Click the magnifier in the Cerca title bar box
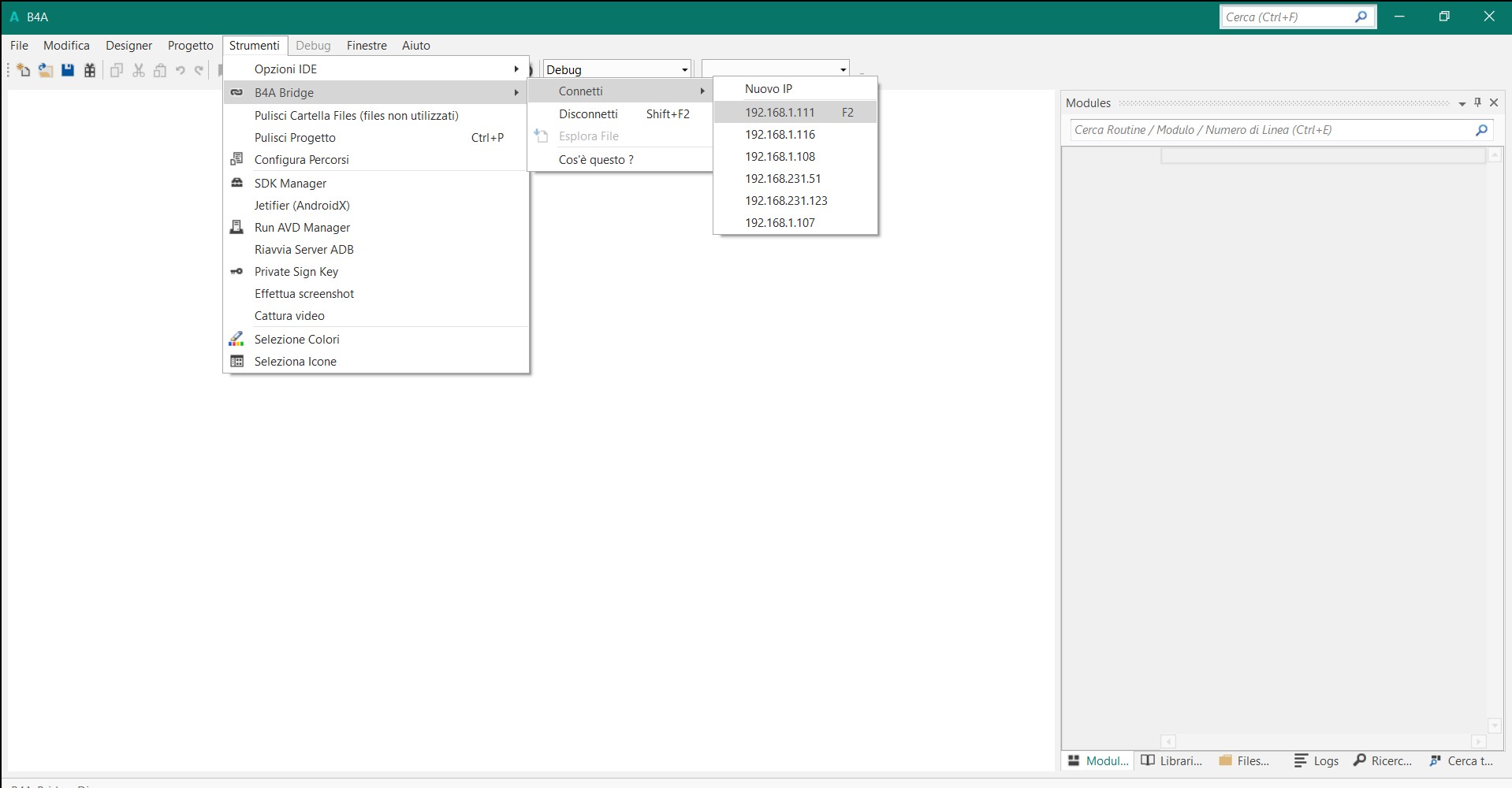 (x=1361, y=17)
